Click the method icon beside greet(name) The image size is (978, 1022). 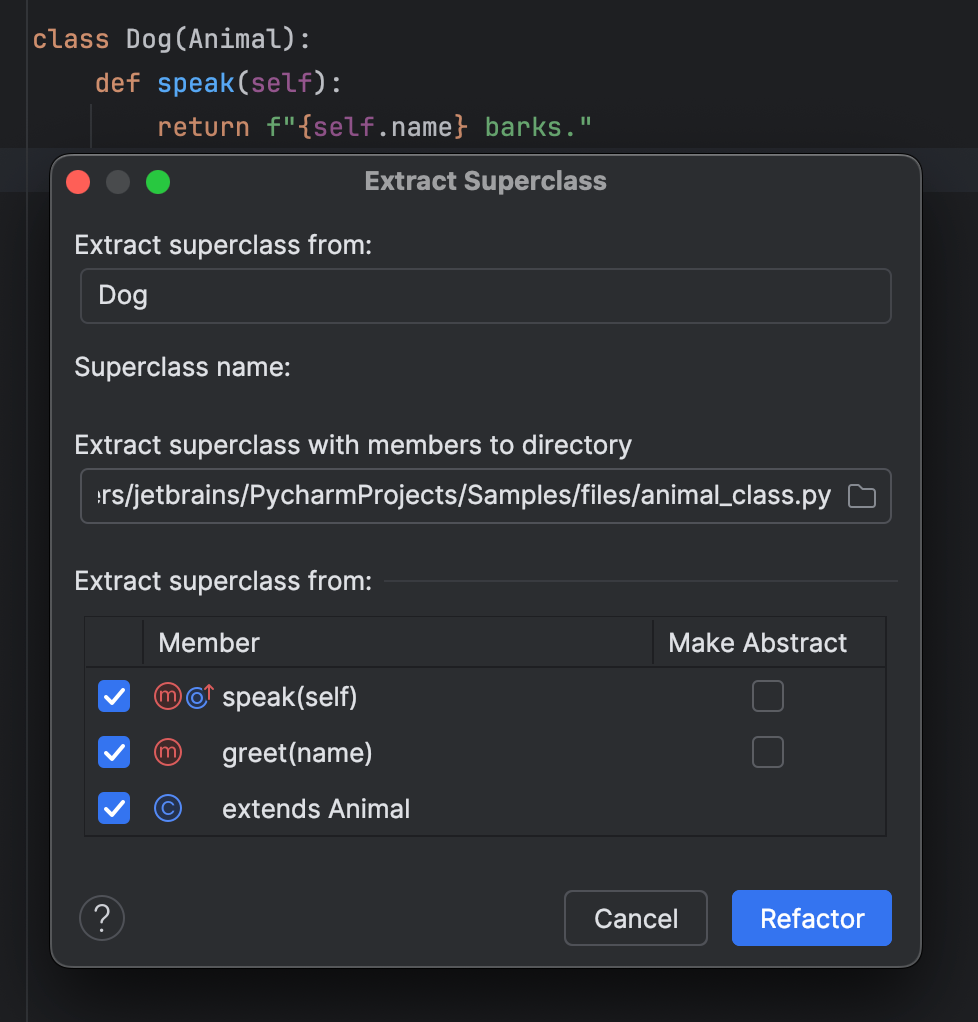[166, 752]
